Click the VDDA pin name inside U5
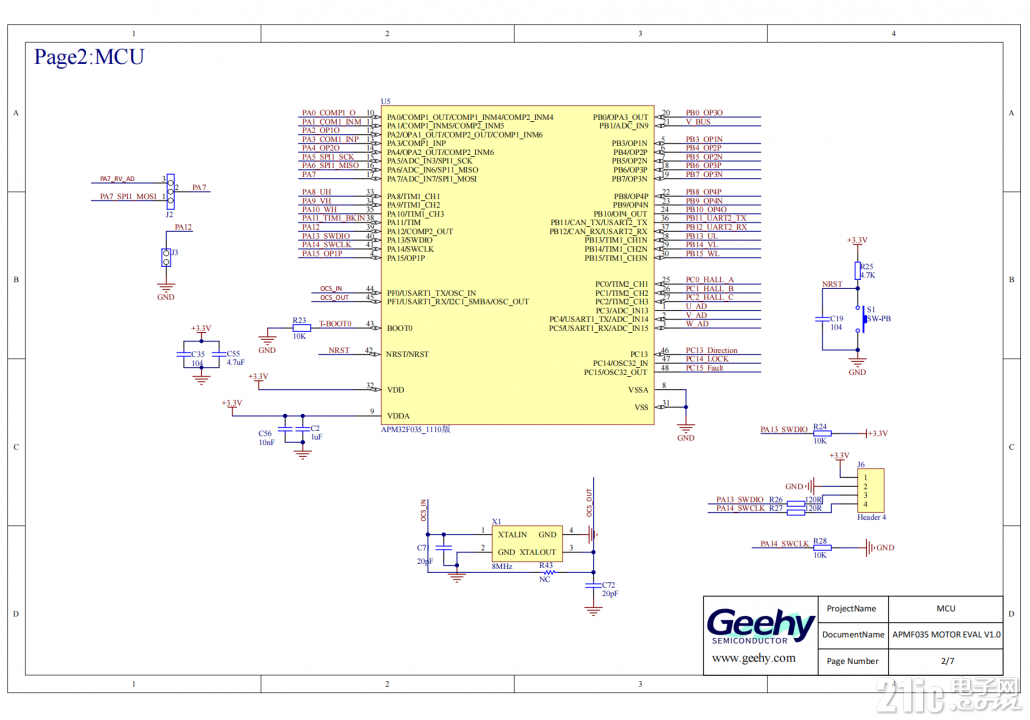The width and height of the screenshot is (1030, 720). (x=398, y=416)
